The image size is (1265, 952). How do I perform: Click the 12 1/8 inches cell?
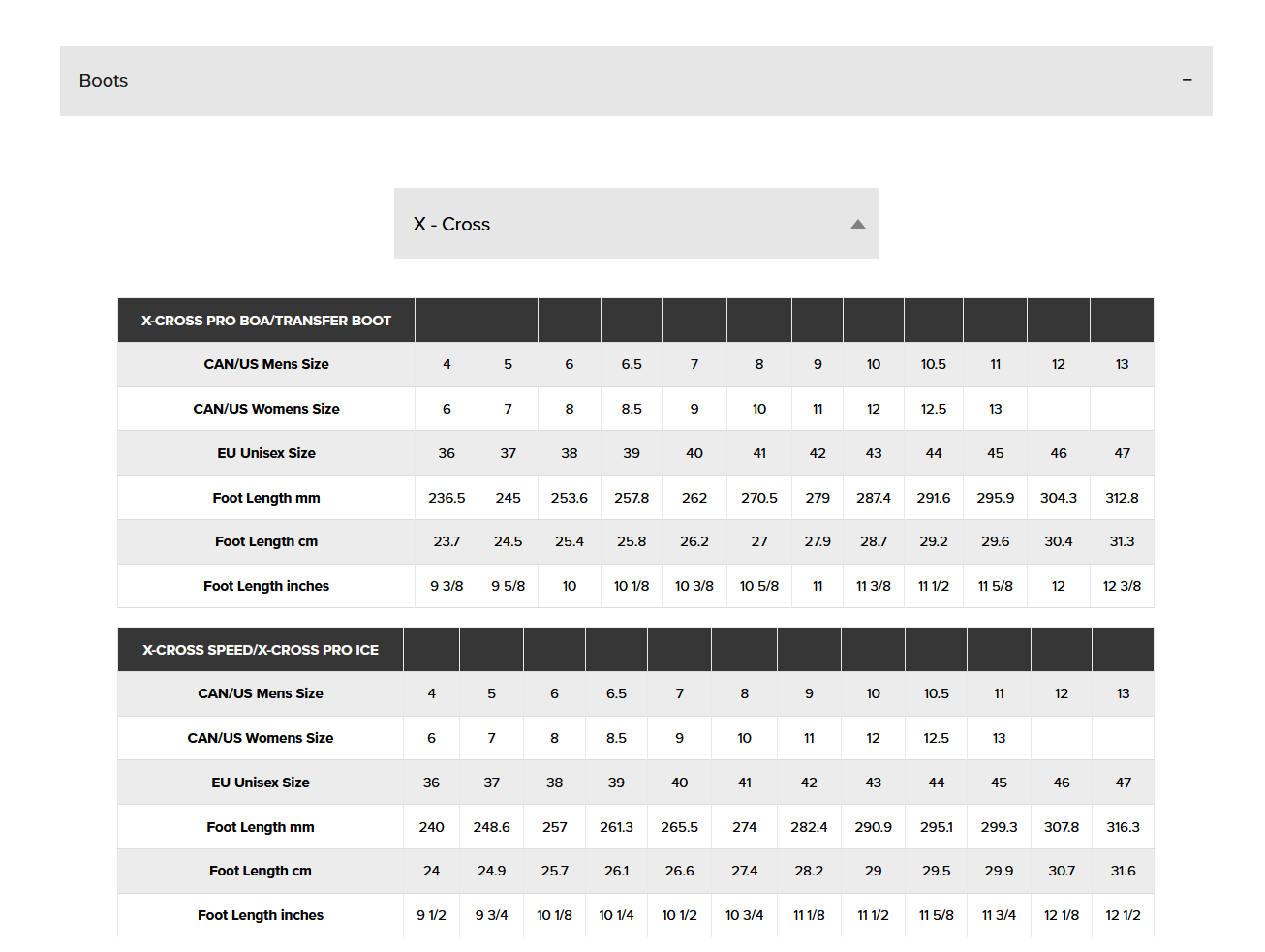1062,915
